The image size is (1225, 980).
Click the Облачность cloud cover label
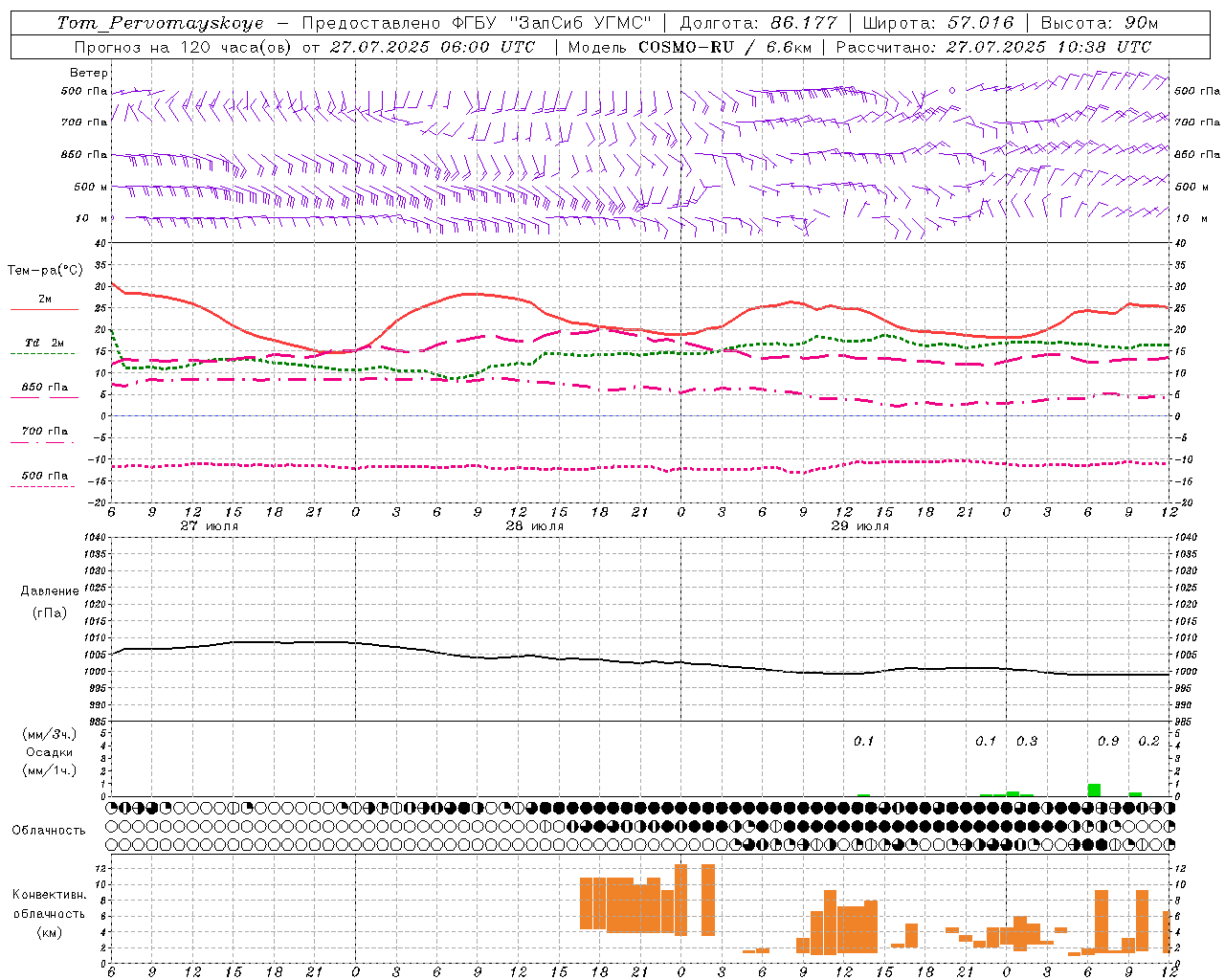pos(49,830)
